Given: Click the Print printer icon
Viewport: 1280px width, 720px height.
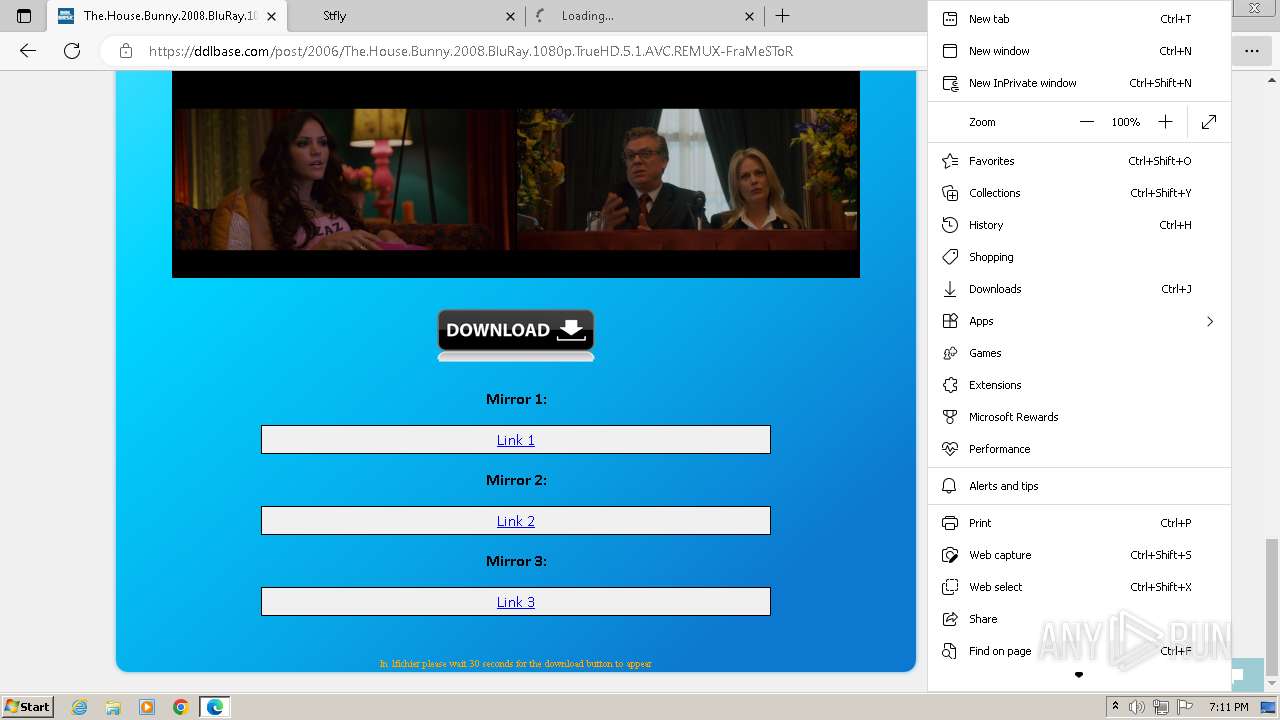Looking at the screenshot, I should click(950, 523).
